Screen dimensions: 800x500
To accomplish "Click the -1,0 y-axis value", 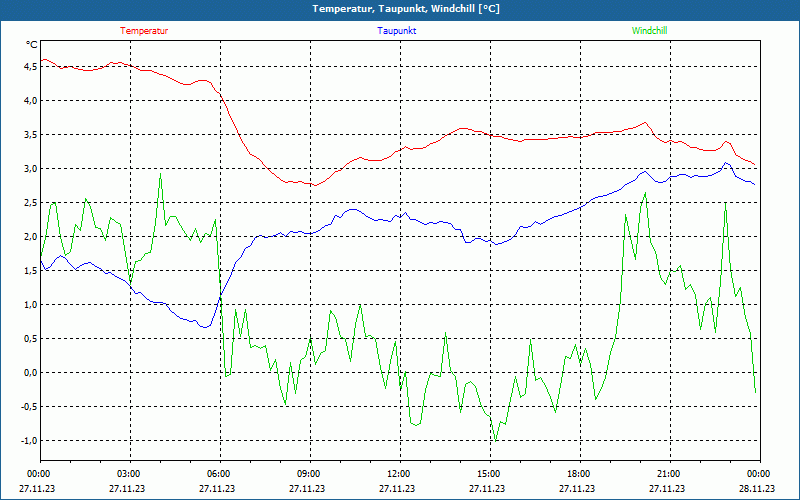I will pos(29,441).
